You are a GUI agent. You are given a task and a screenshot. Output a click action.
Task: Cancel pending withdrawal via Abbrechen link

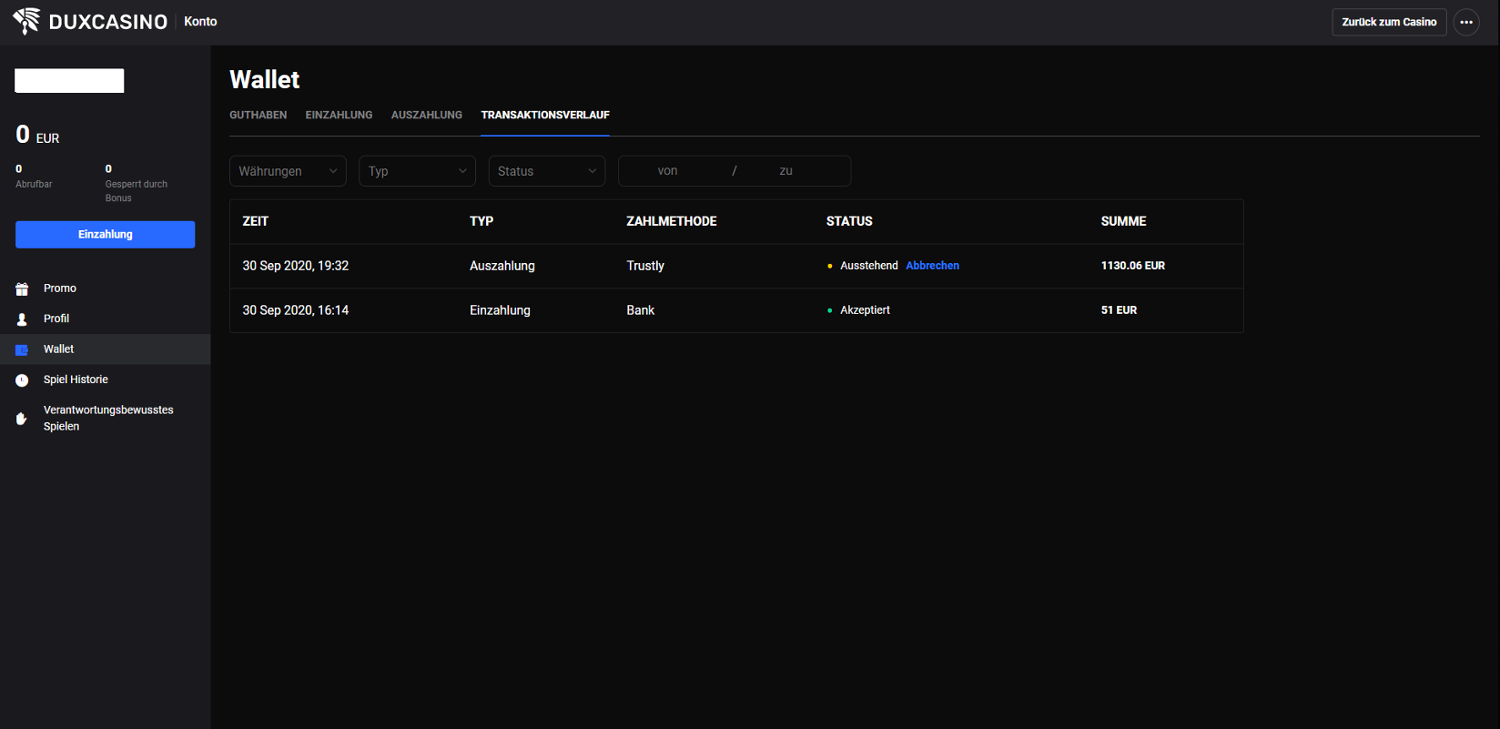pyautogui.click(x=932, y=266)
